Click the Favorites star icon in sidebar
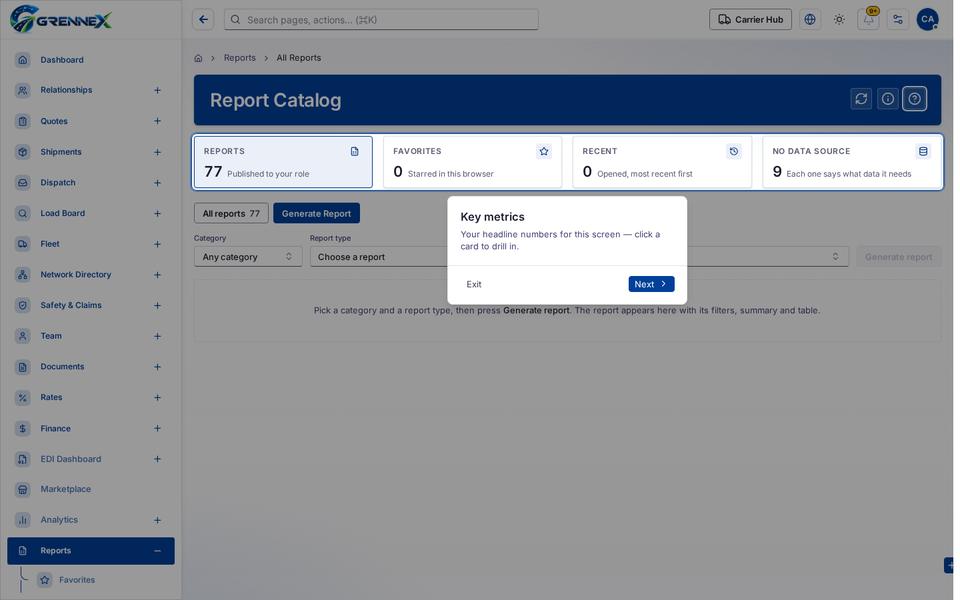The width and height of the screenshot is (960, 600). pos(45,580)
